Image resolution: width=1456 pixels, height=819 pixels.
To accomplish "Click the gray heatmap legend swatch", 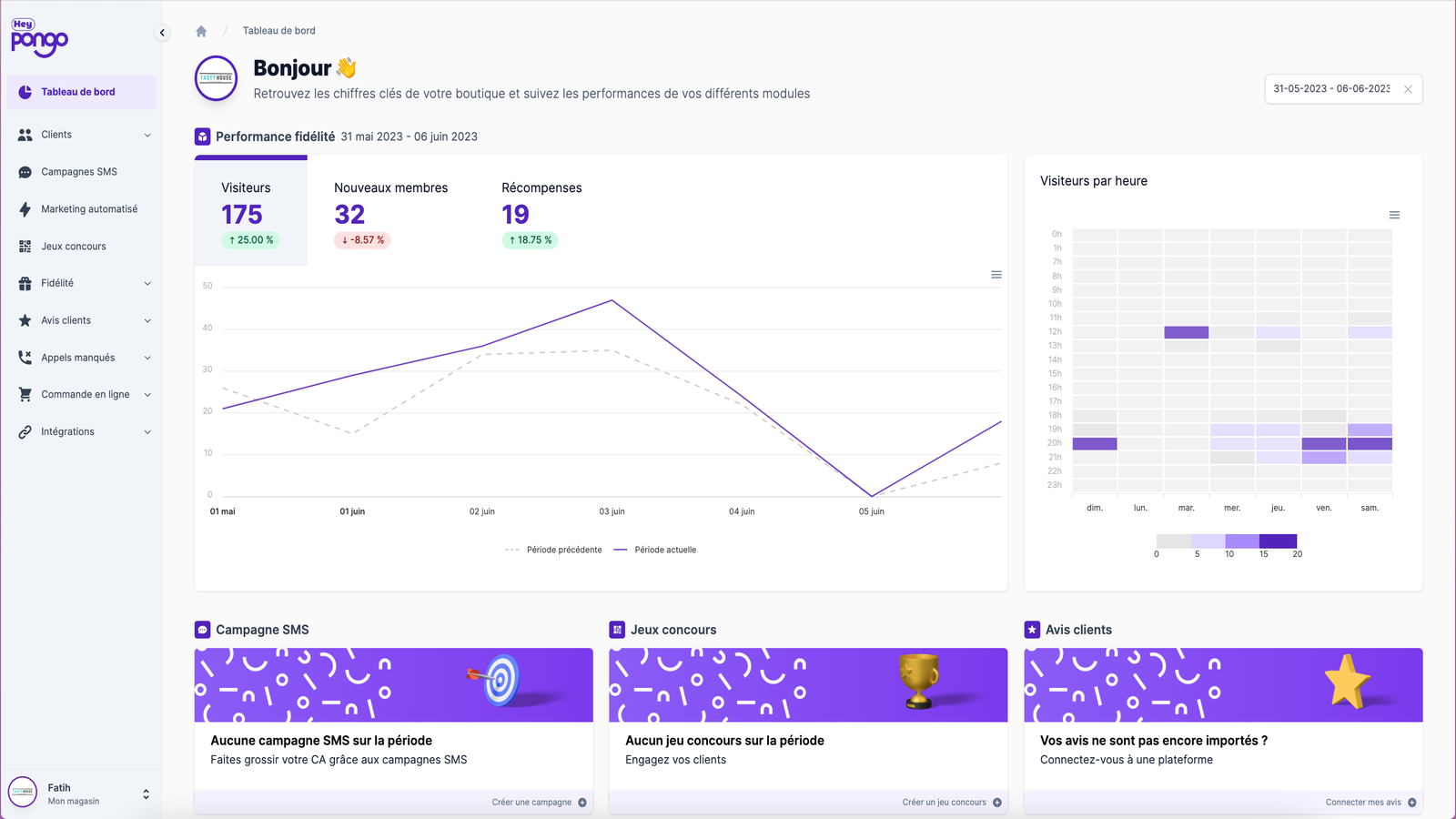I will (1174, 541).
